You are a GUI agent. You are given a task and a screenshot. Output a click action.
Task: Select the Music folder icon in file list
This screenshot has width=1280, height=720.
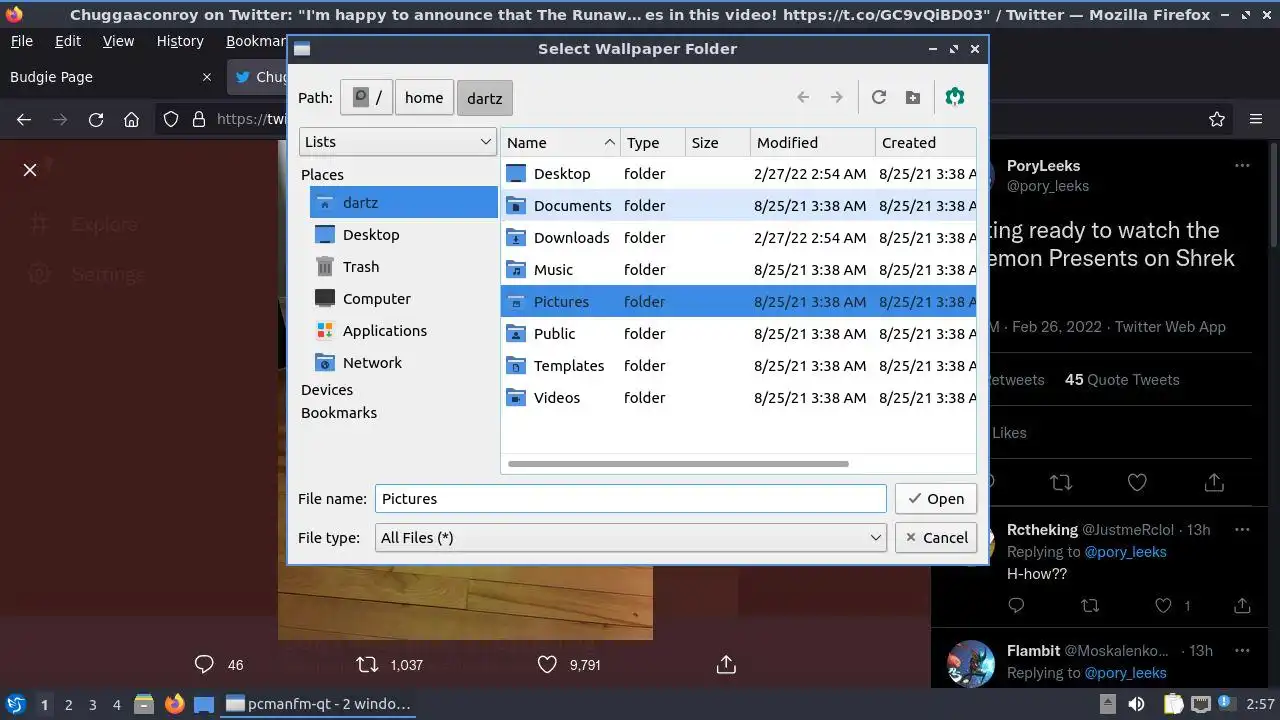tap(516, 269)
